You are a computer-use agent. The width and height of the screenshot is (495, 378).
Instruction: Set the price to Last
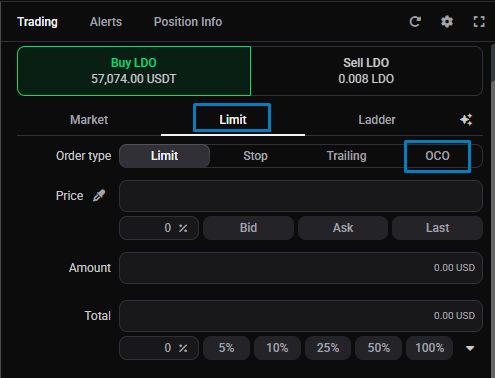[x=437, y=228]
